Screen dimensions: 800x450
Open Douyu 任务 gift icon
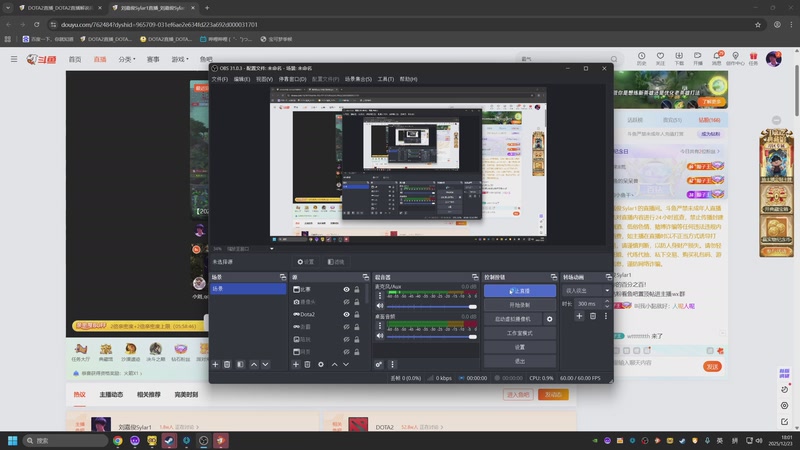click(x=754, y=58)
